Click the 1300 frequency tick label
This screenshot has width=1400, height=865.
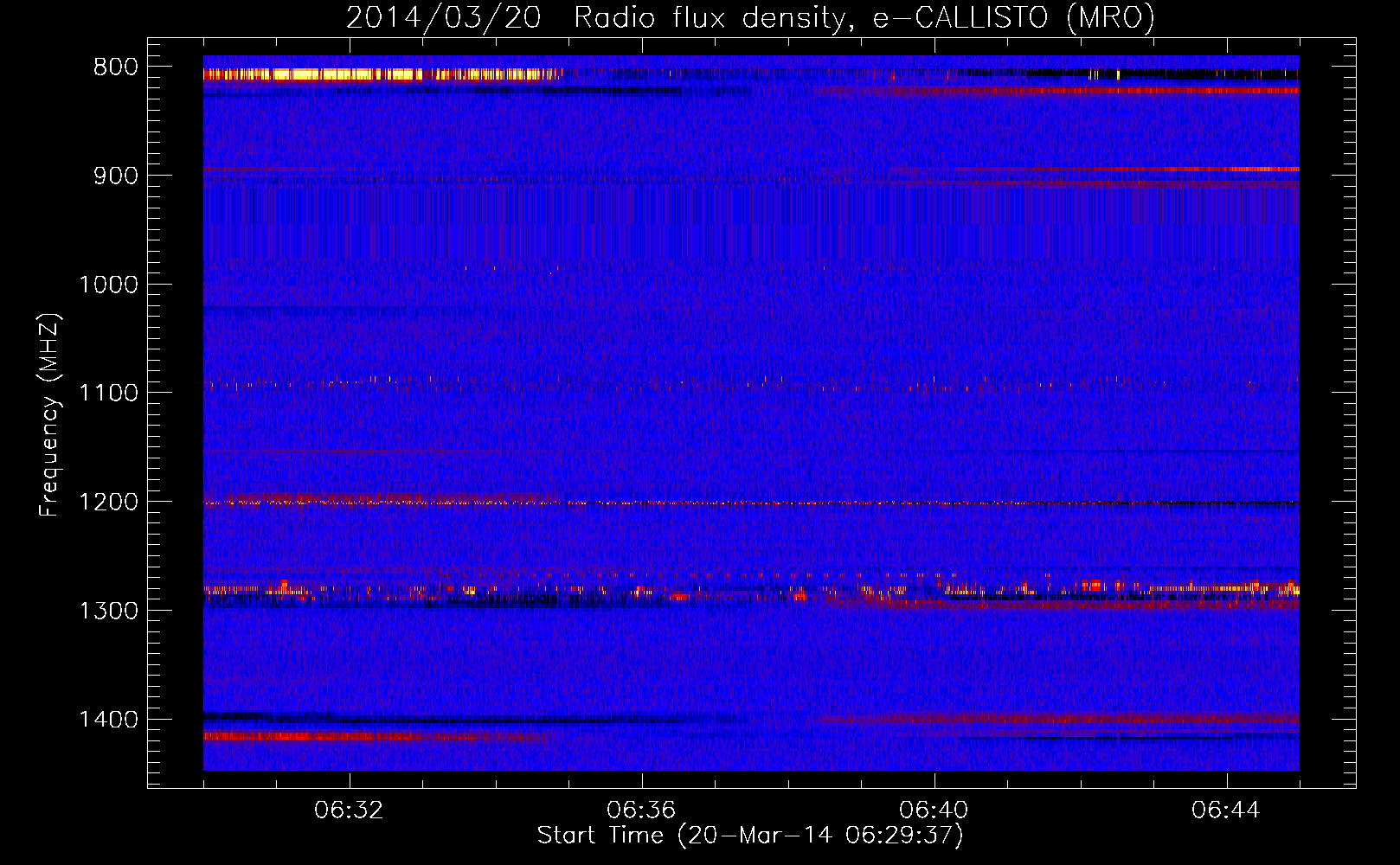click(x=108, y=612)
